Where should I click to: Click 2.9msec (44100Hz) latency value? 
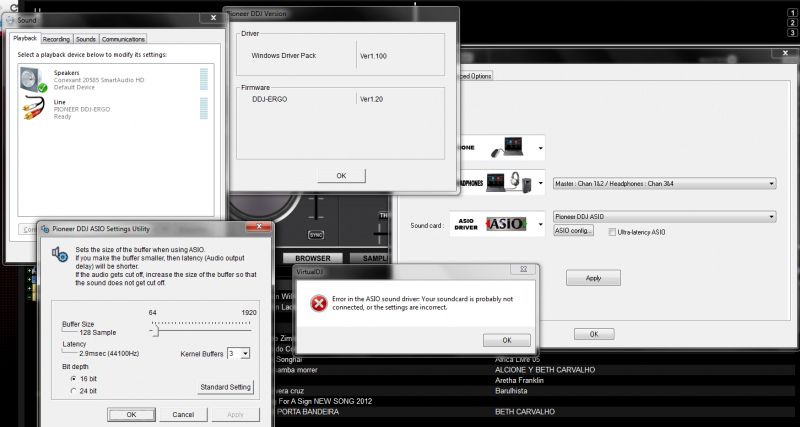tap(109, 353)
